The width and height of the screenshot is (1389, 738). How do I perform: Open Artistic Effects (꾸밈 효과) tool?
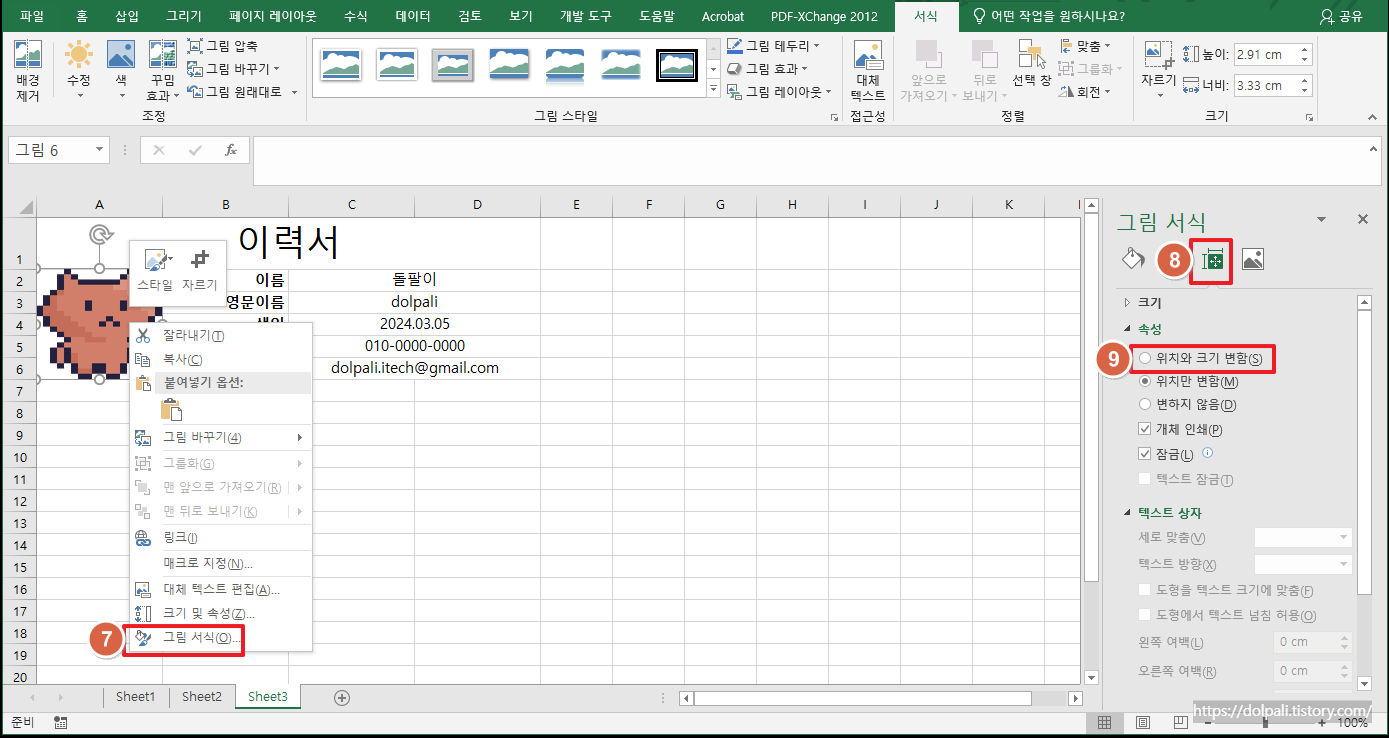click(x=162, y=70)
